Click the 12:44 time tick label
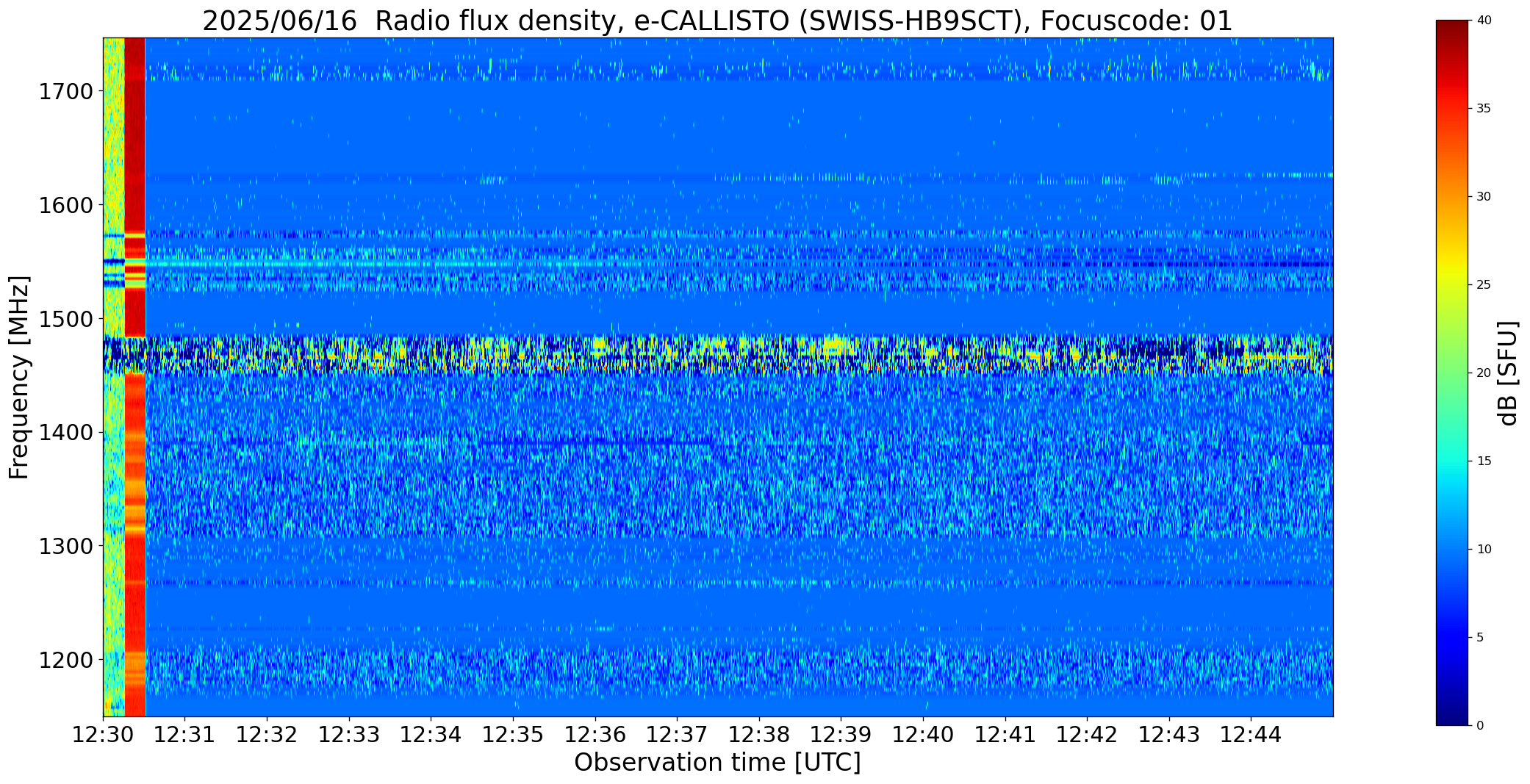 pos(1251,735)
